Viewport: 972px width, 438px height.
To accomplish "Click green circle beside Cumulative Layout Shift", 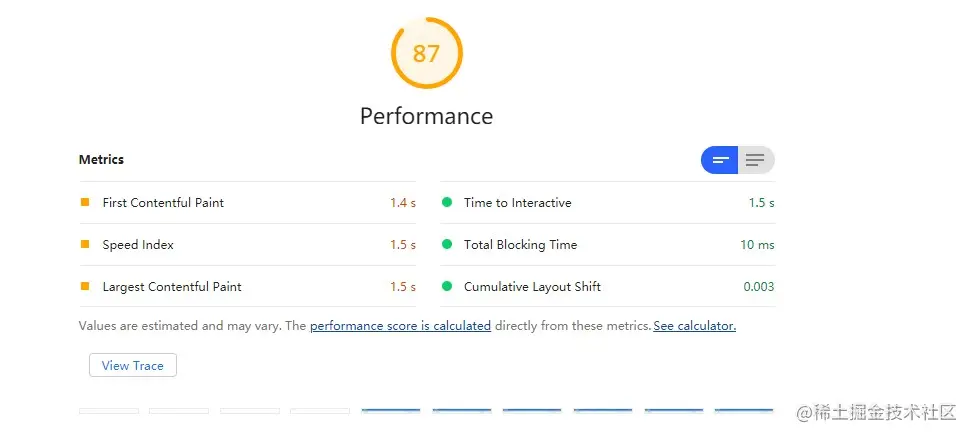I will 447,286.
